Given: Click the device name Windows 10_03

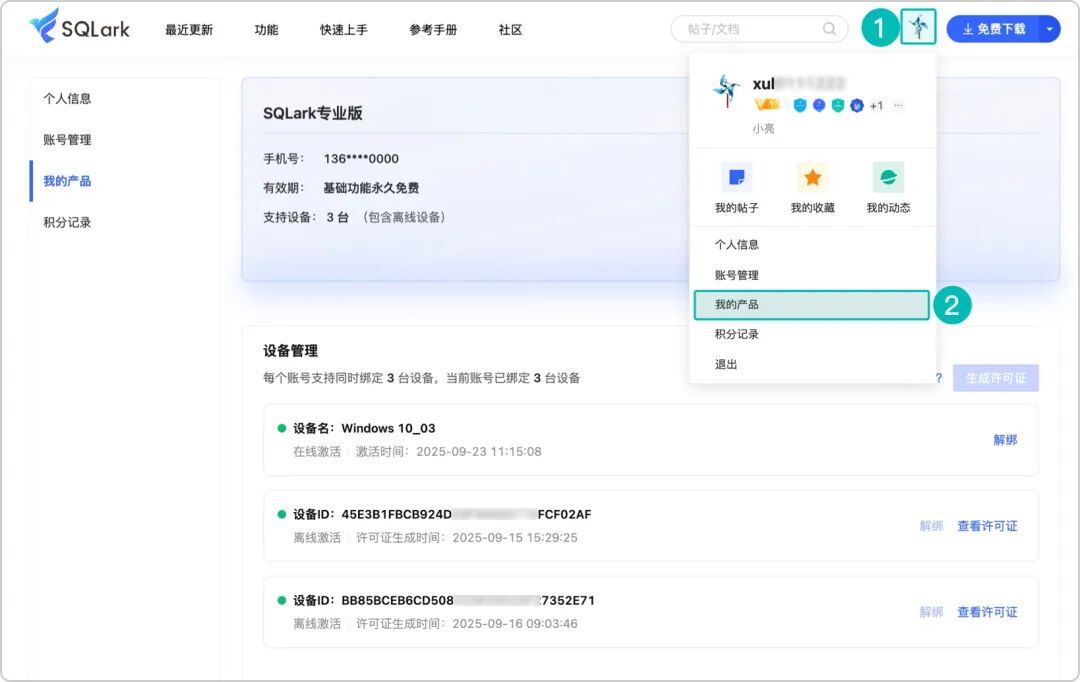Looking at the screenshot, I should [388, 428].
